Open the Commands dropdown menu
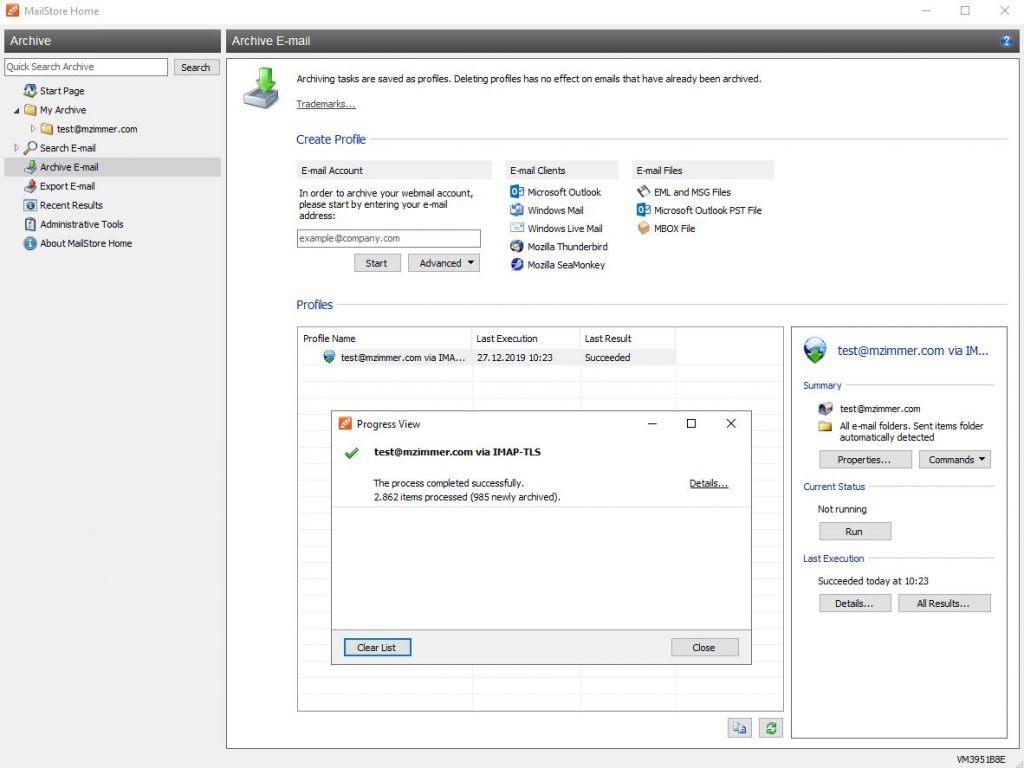 [x=955, y=460]
